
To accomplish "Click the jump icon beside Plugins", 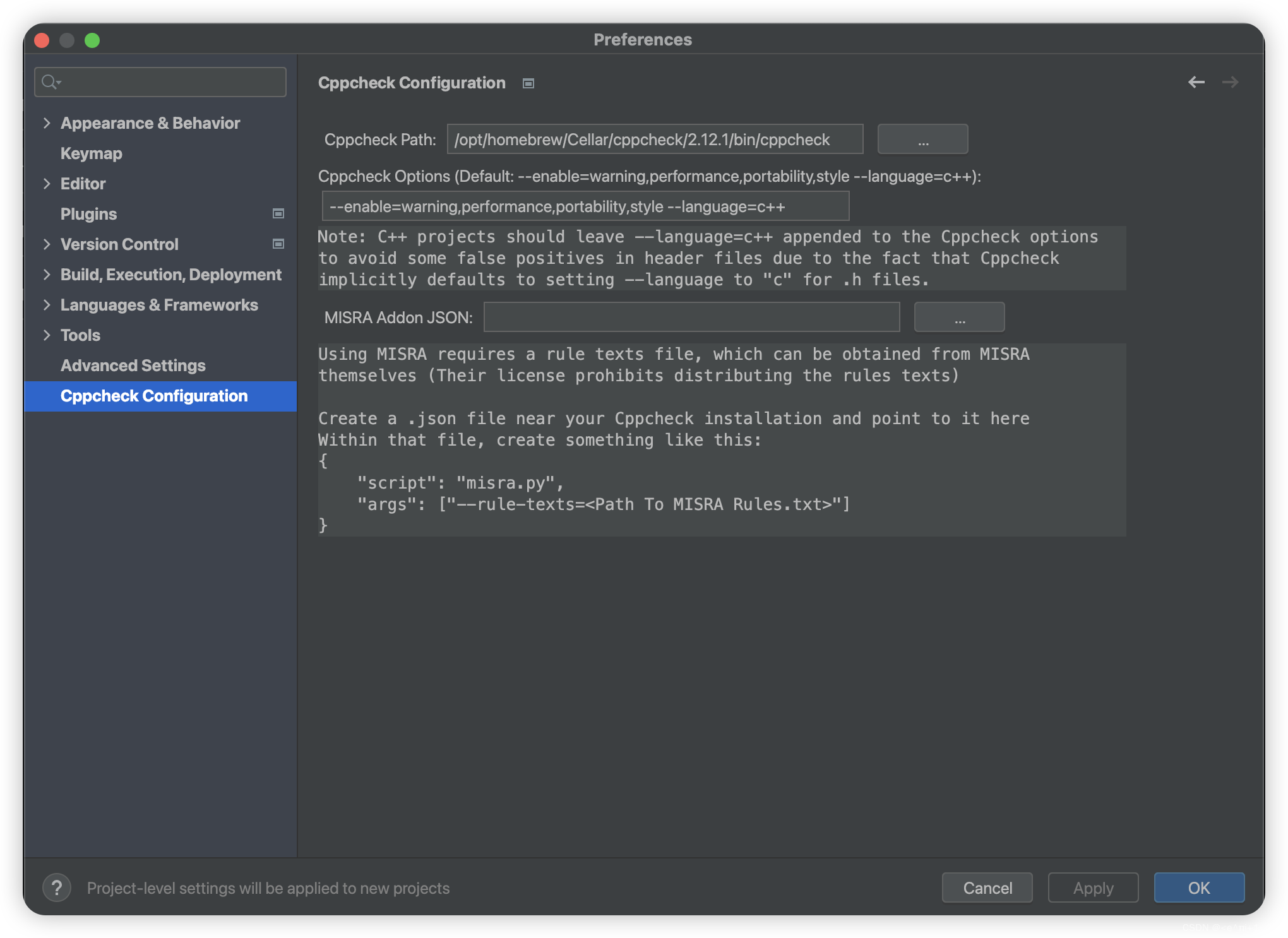I will click(278, 214).
